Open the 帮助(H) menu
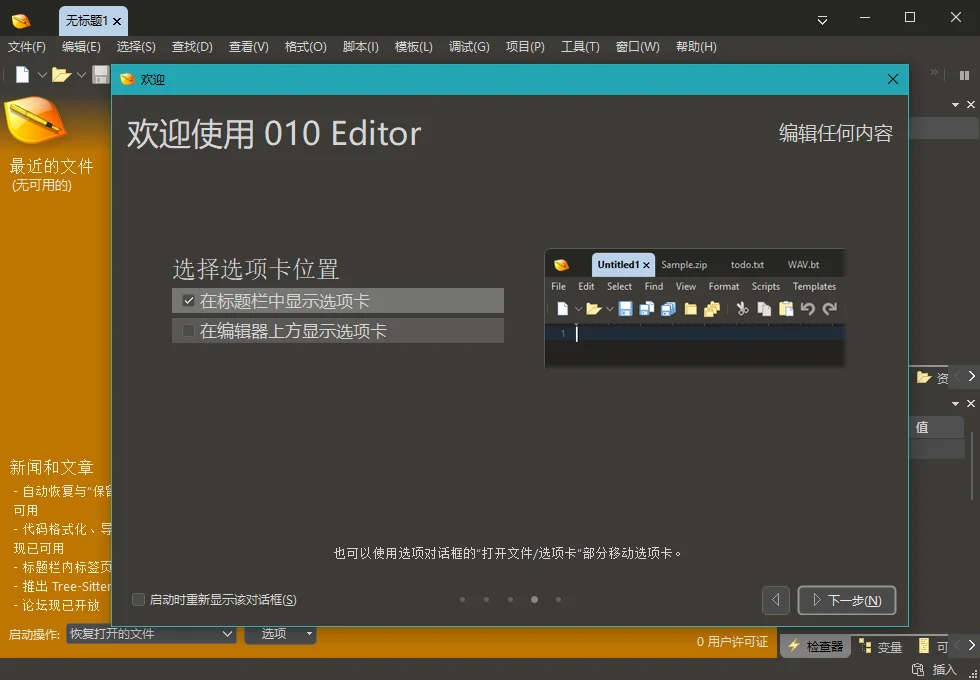This screenshot has height=680, width=980. tap(696, 47)
